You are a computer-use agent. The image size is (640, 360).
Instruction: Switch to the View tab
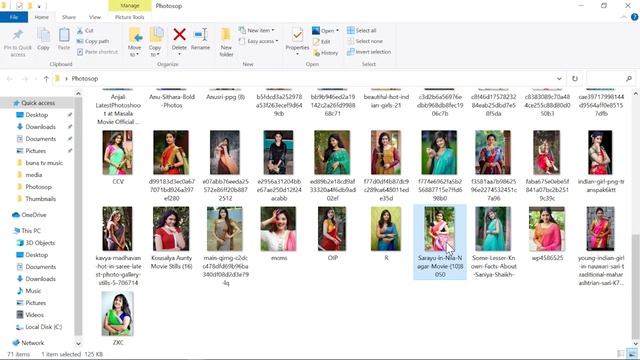click(x=95, y=17)
